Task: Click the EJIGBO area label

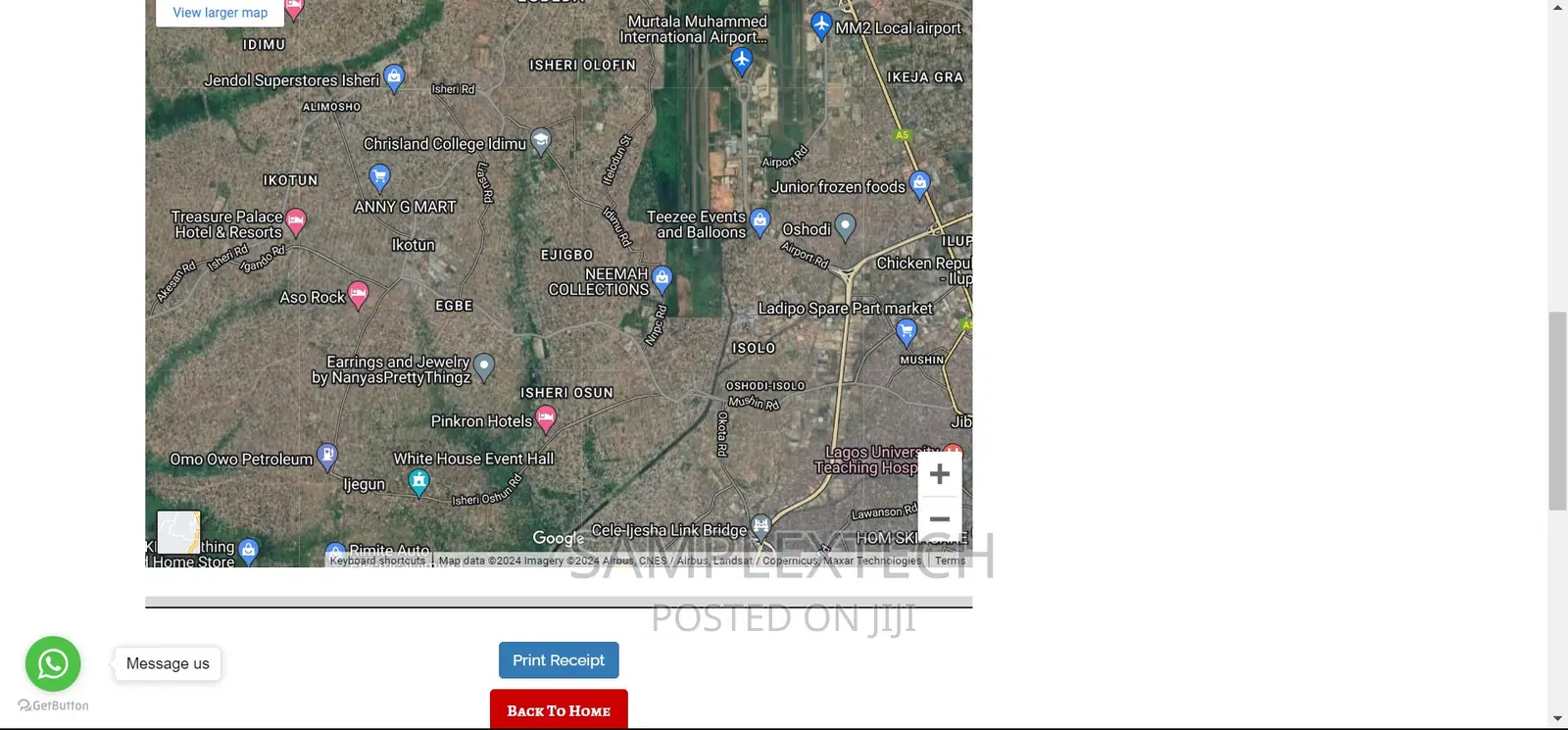Action: tap(567, 255)
